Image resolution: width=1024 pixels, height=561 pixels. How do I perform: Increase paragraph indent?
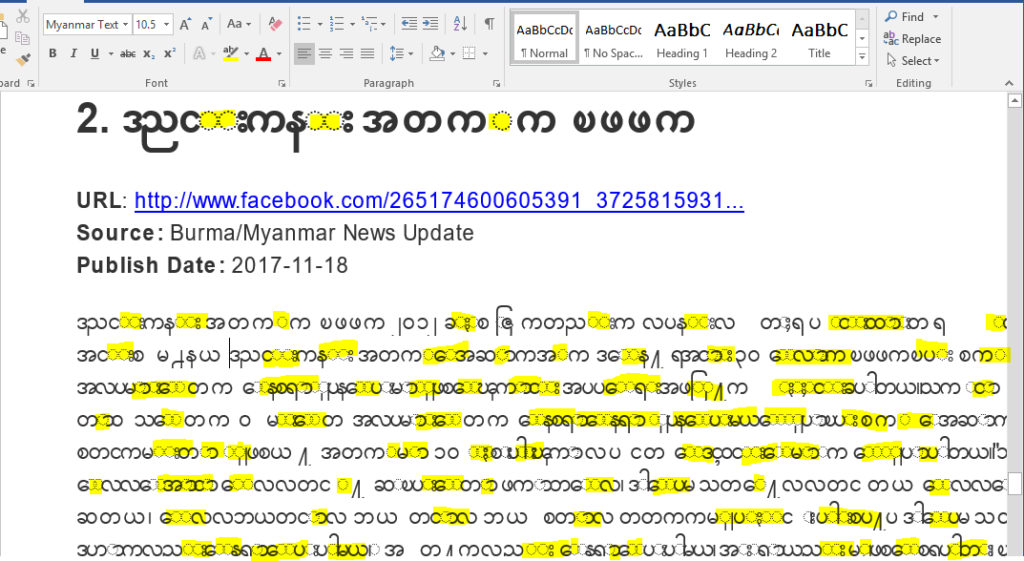tap(430, 24)
